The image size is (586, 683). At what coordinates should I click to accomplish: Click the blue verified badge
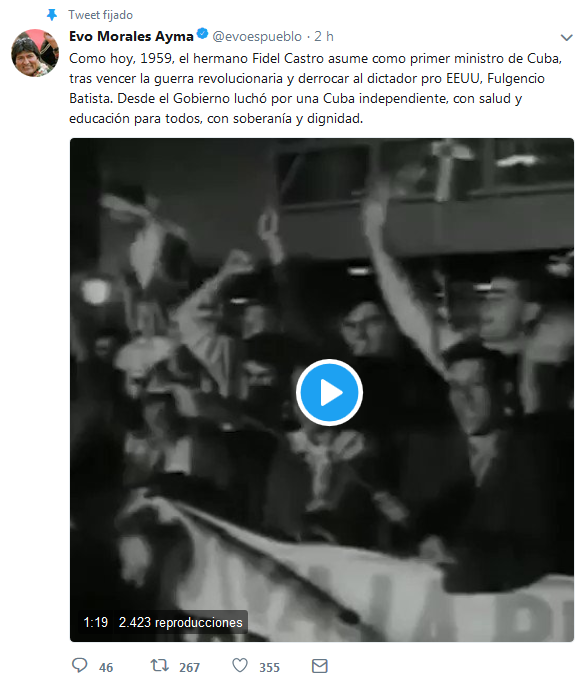coord(202,34)
